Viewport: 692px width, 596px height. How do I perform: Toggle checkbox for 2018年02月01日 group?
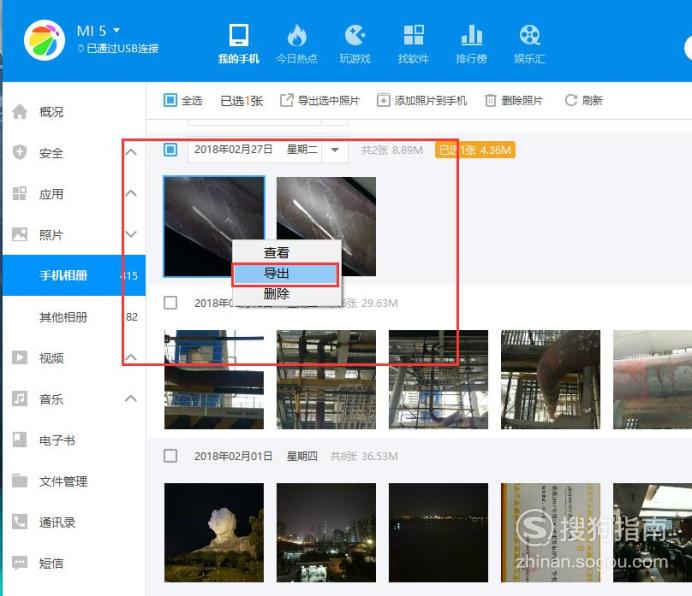point(170,456)
